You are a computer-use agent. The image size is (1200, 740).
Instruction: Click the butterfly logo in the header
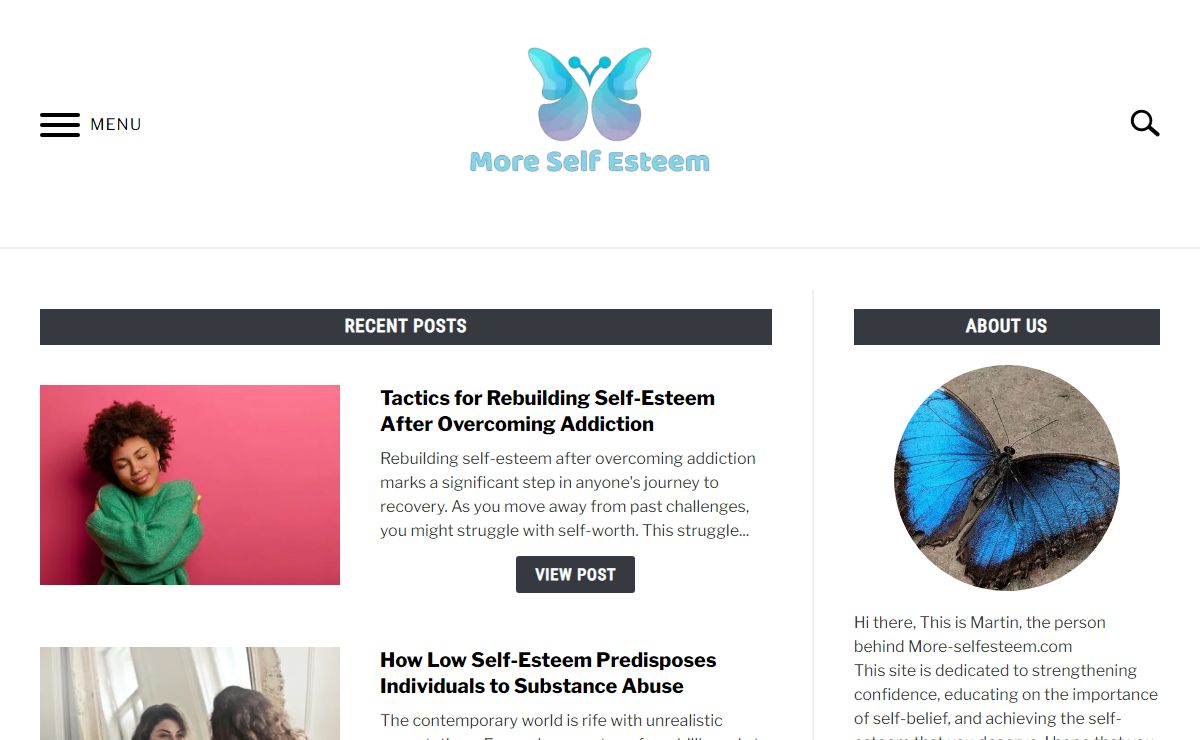click(x=590, y=94)
